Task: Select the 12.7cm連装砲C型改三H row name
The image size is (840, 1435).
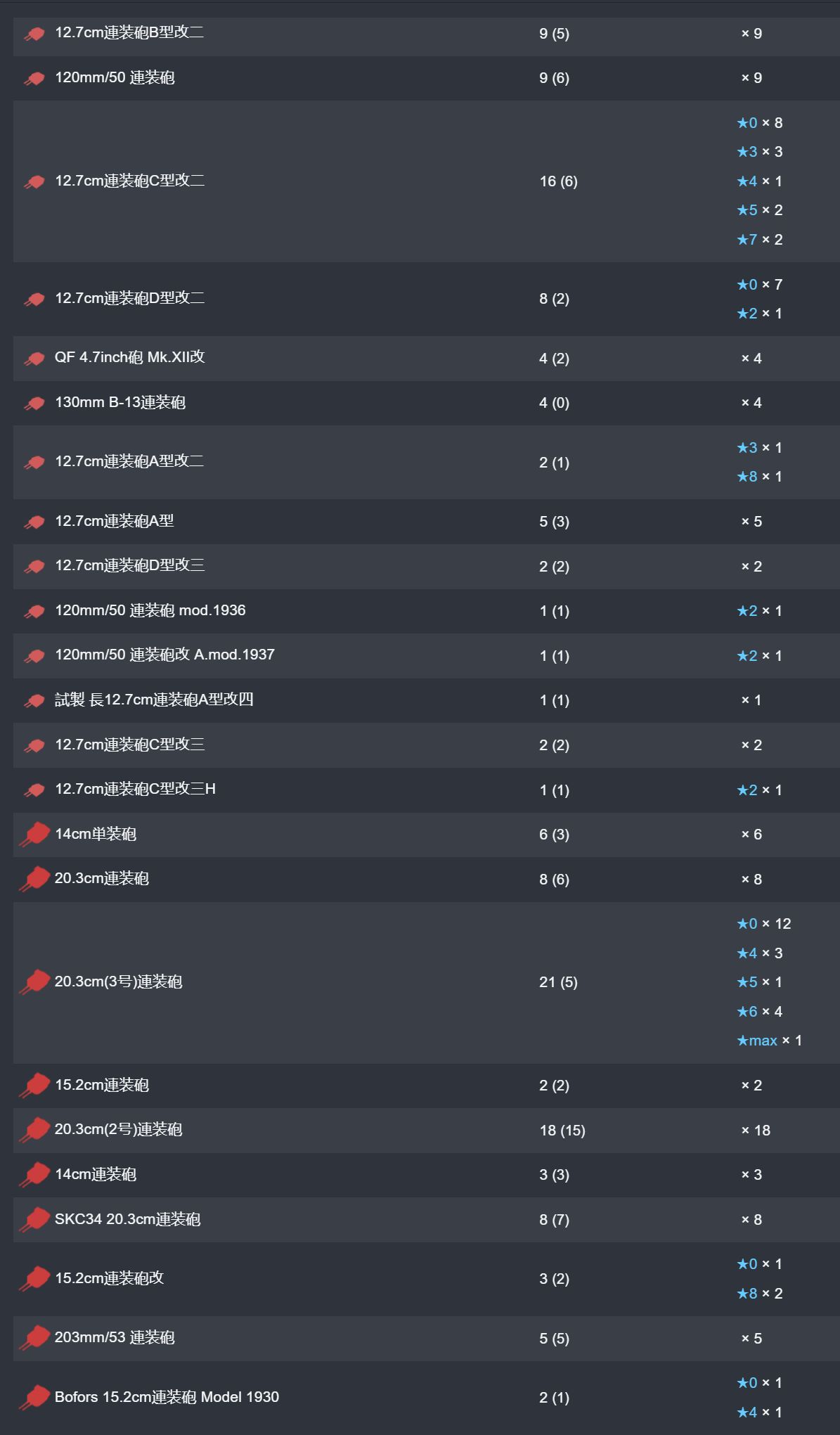Action: (136, 789)
